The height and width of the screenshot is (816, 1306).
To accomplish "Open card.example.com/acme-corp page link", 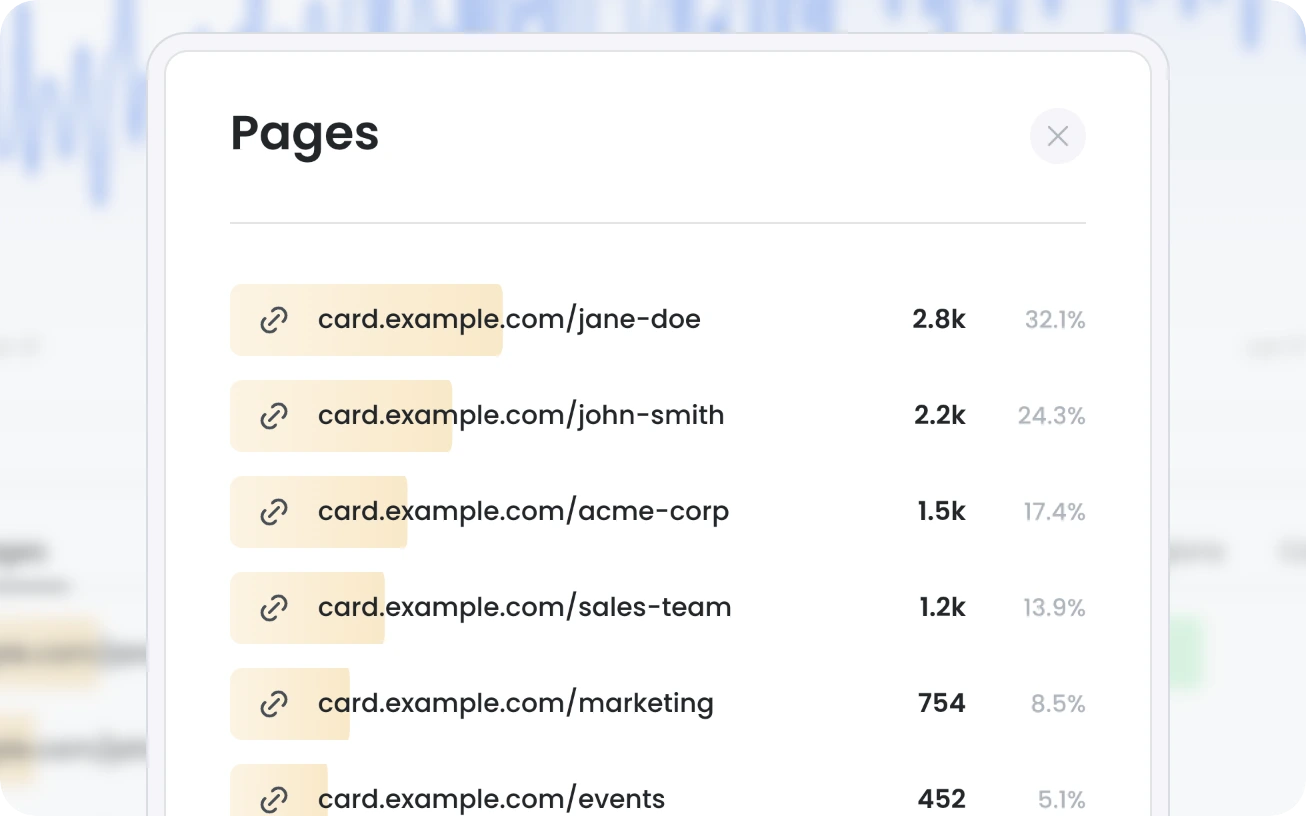I will [523, 512].
